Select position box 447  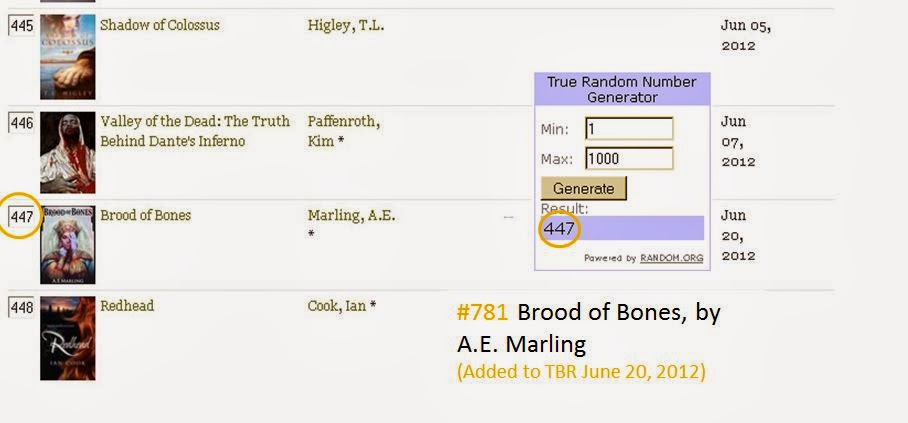[21, 217]
